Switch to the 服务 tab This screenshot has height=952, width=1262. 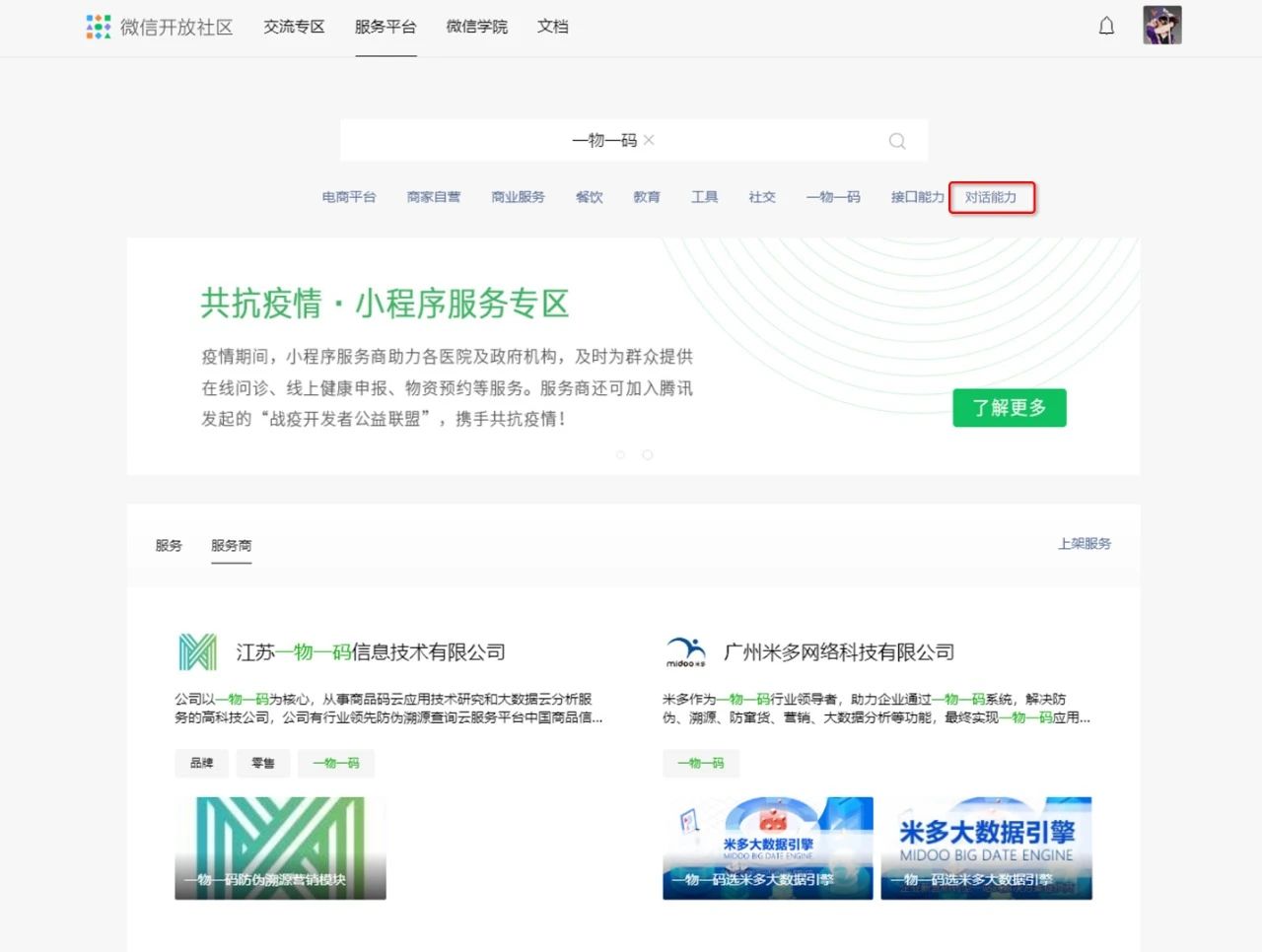(x=169, y=545)
